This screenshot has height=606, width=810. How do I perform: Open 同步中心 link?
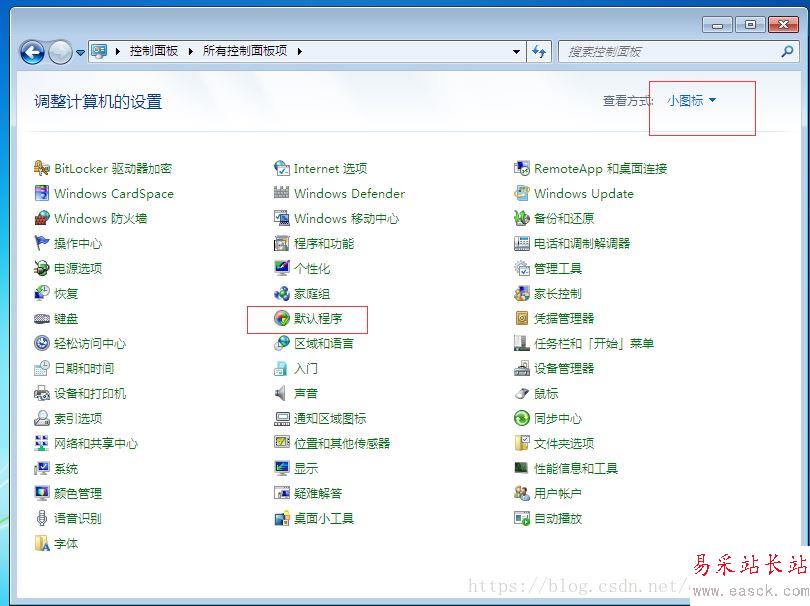click(558, 418)
